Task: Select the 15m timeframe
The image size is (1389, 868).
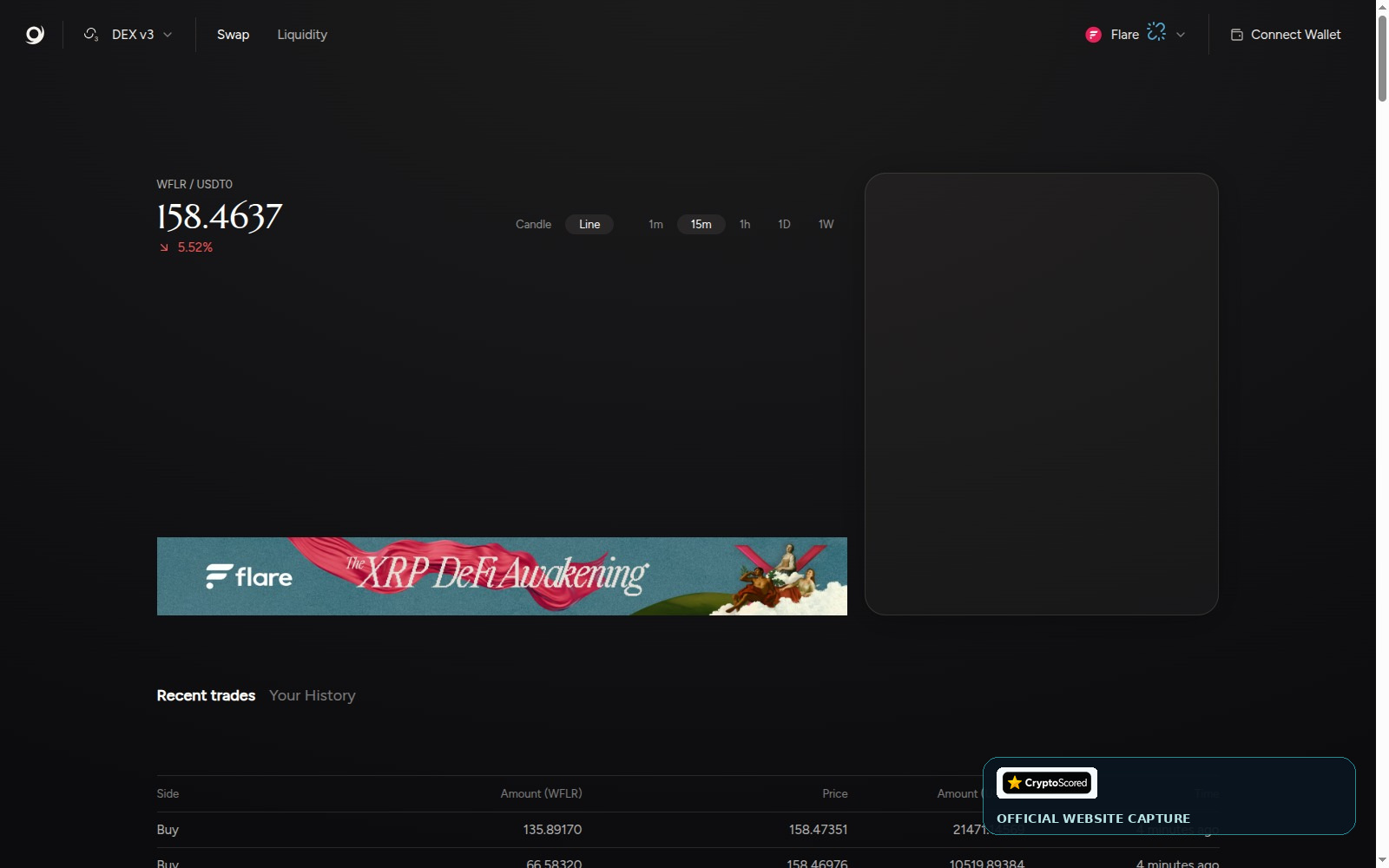Action: [701, 224]
